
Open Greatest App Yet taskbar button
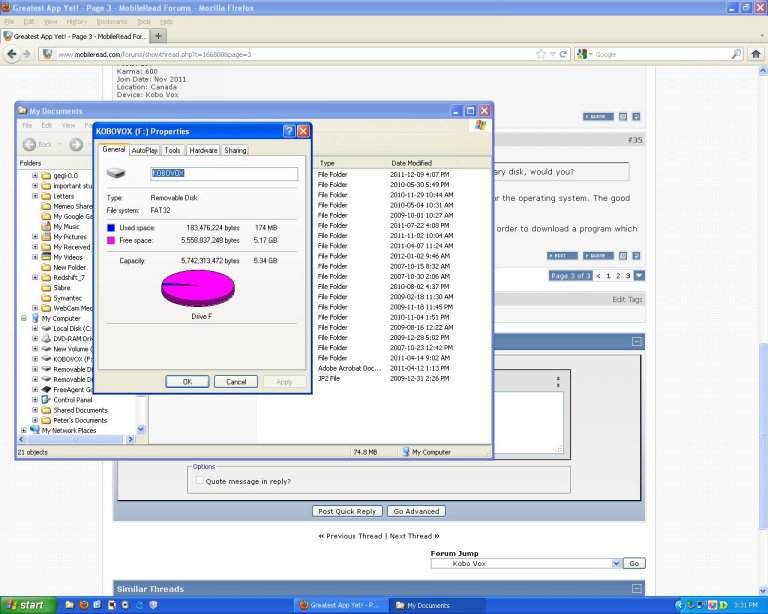(x=340, y=605)
